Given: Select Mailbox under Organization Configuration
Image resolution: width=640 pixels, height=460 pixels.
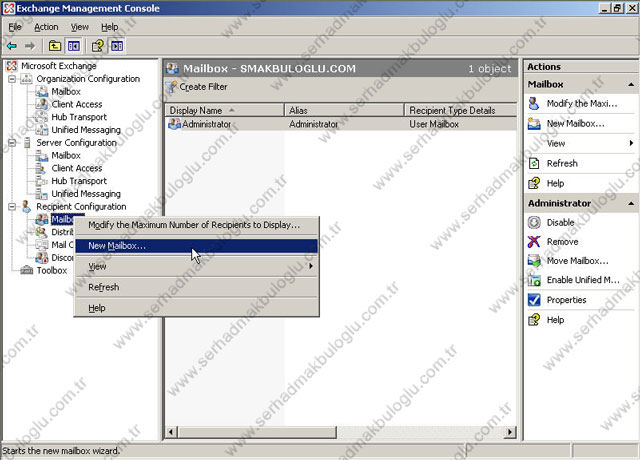Looking at the screenshot, I should (x=66, y=91).
